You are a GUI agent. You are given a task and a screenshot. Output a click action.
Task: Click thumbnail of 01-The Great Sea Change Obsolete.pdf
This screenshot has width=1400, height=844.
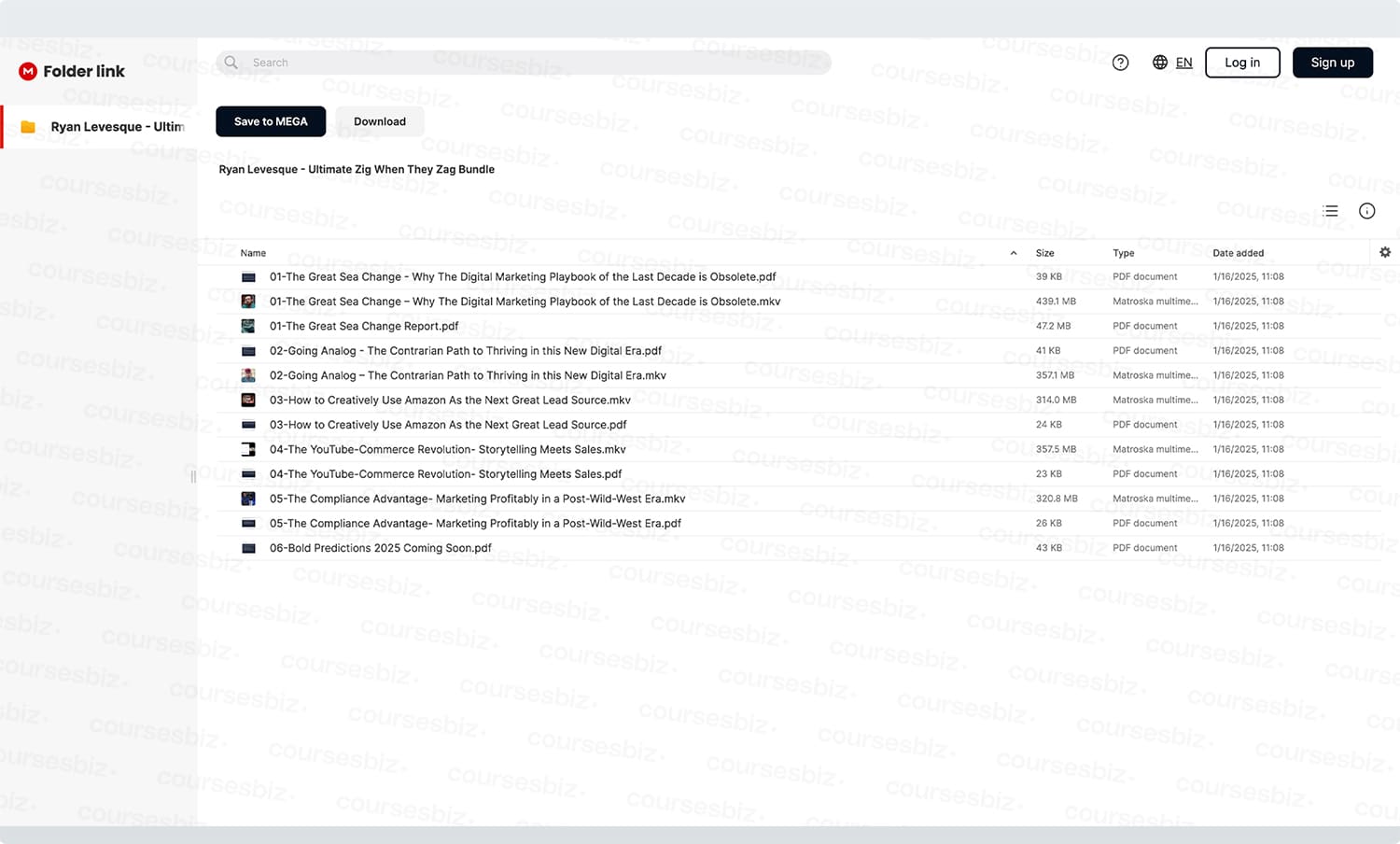coord(248,277)
